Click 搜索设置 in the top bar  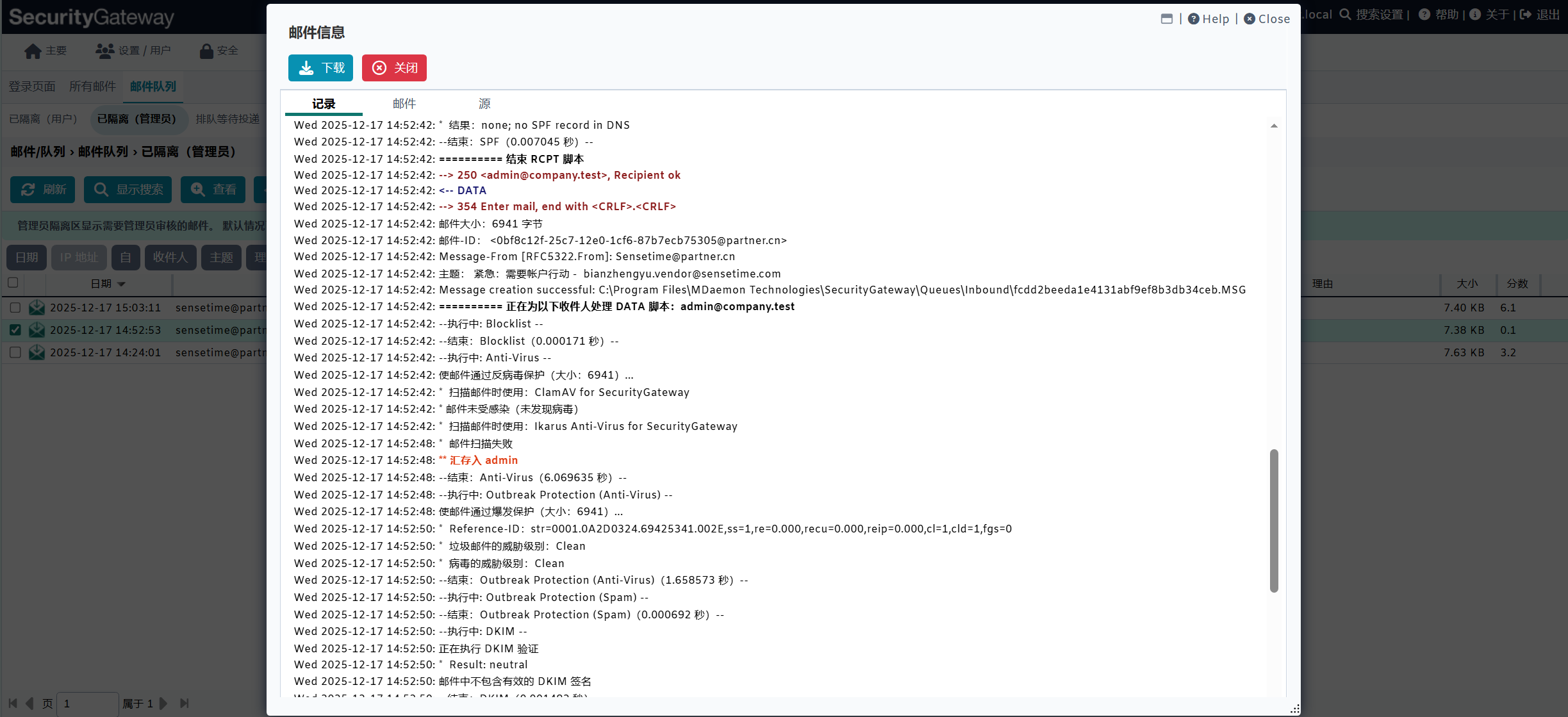(x=1371, y=15)
